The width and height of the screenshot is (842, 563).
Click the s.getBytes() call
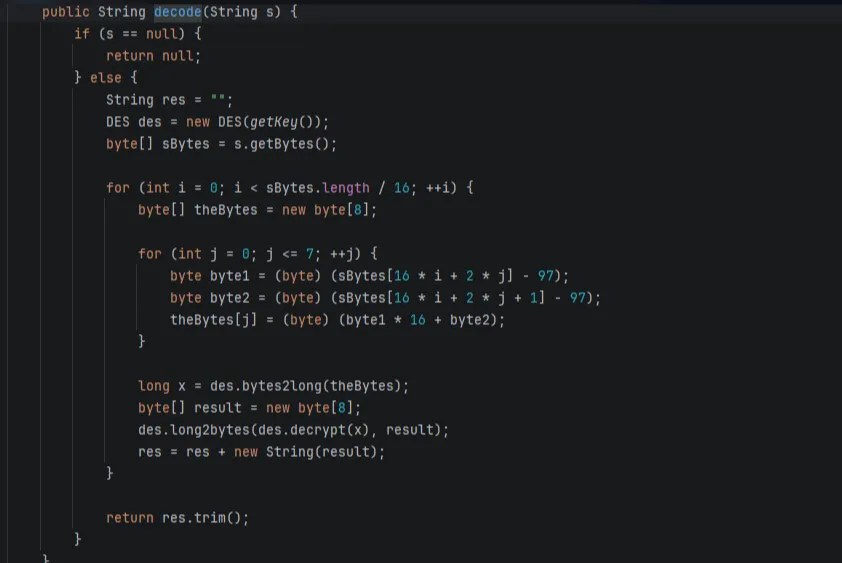point(289,144)
